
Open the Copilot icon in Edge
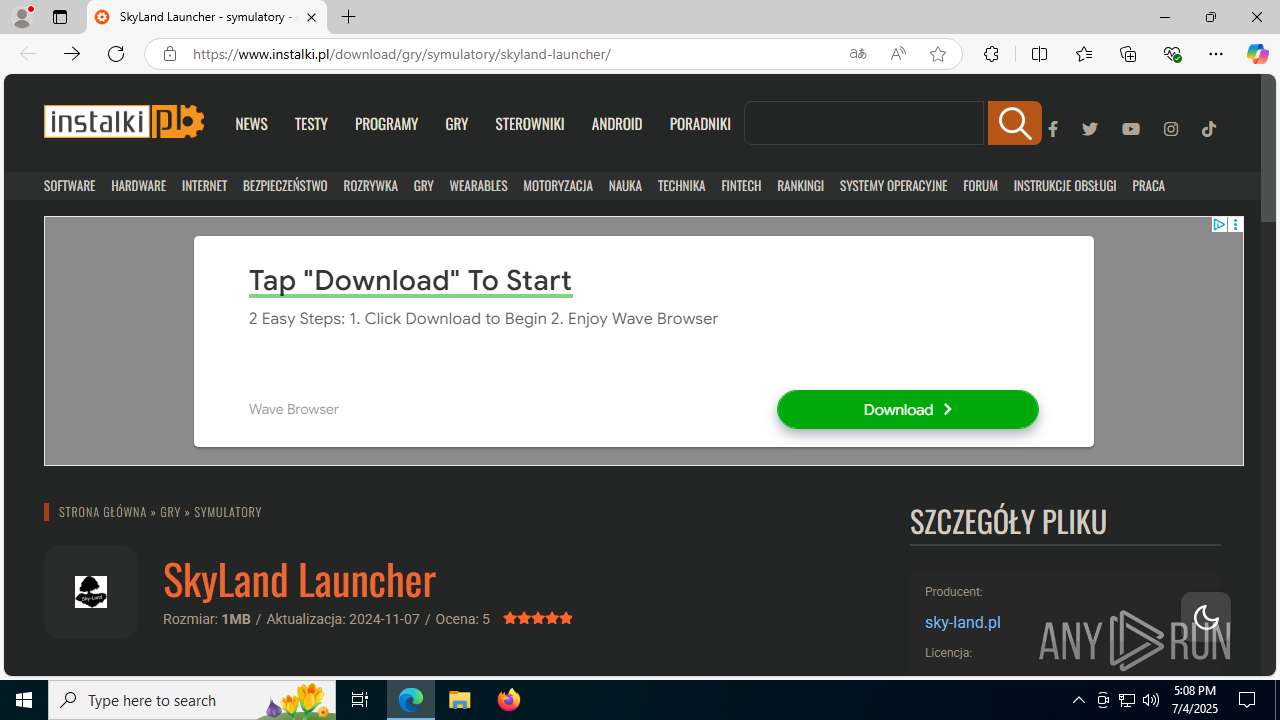[x=1257, y=54]
